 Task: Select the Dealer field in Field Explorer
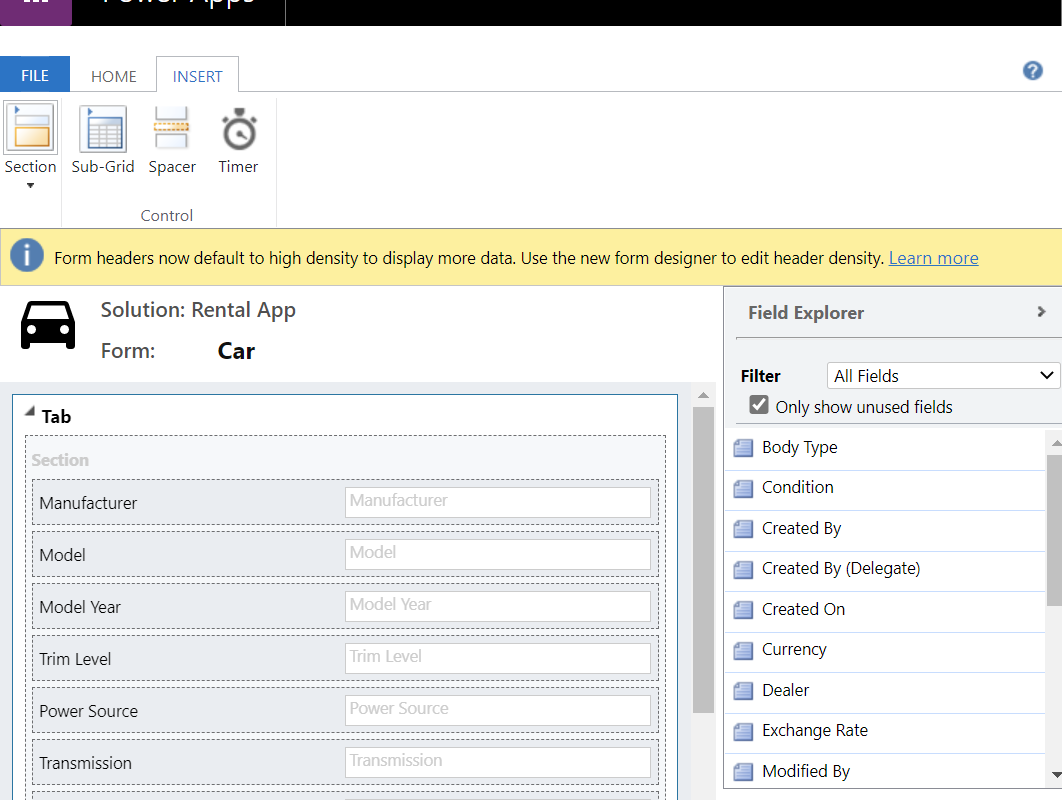pos(785,690)
